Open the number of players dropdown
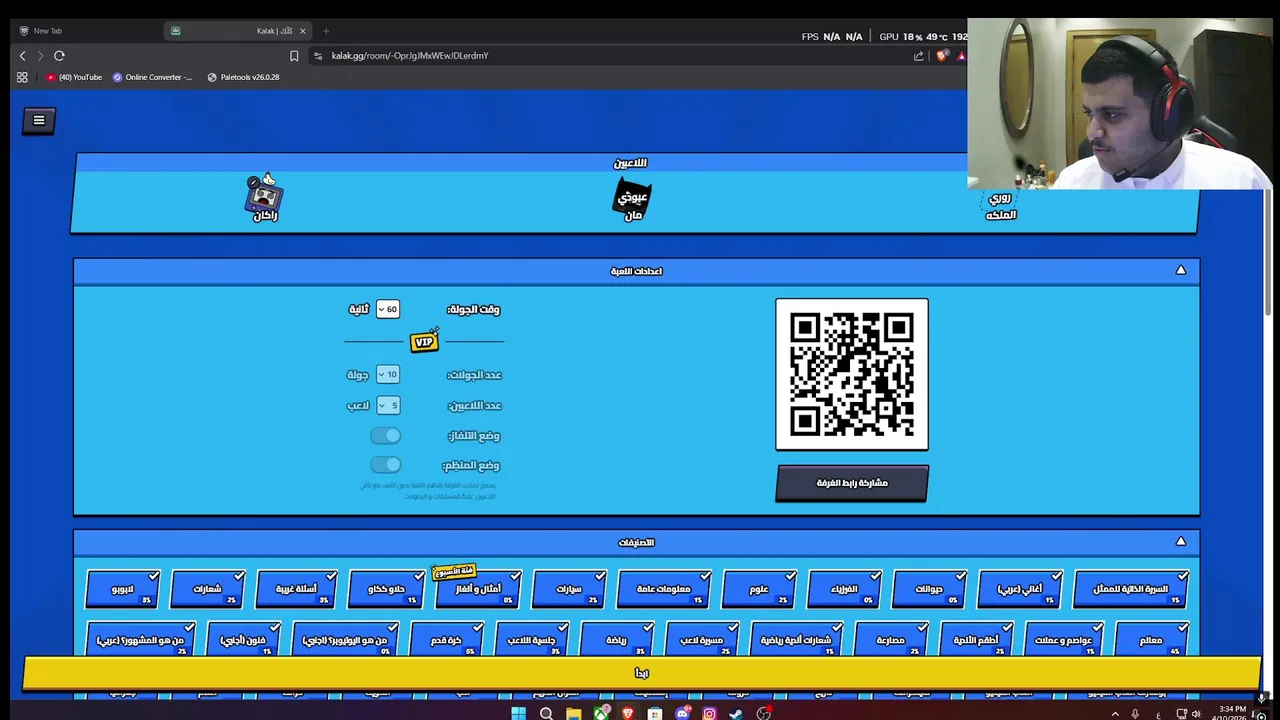Viewport: 1280px width, 720px height. coord(388,405)
